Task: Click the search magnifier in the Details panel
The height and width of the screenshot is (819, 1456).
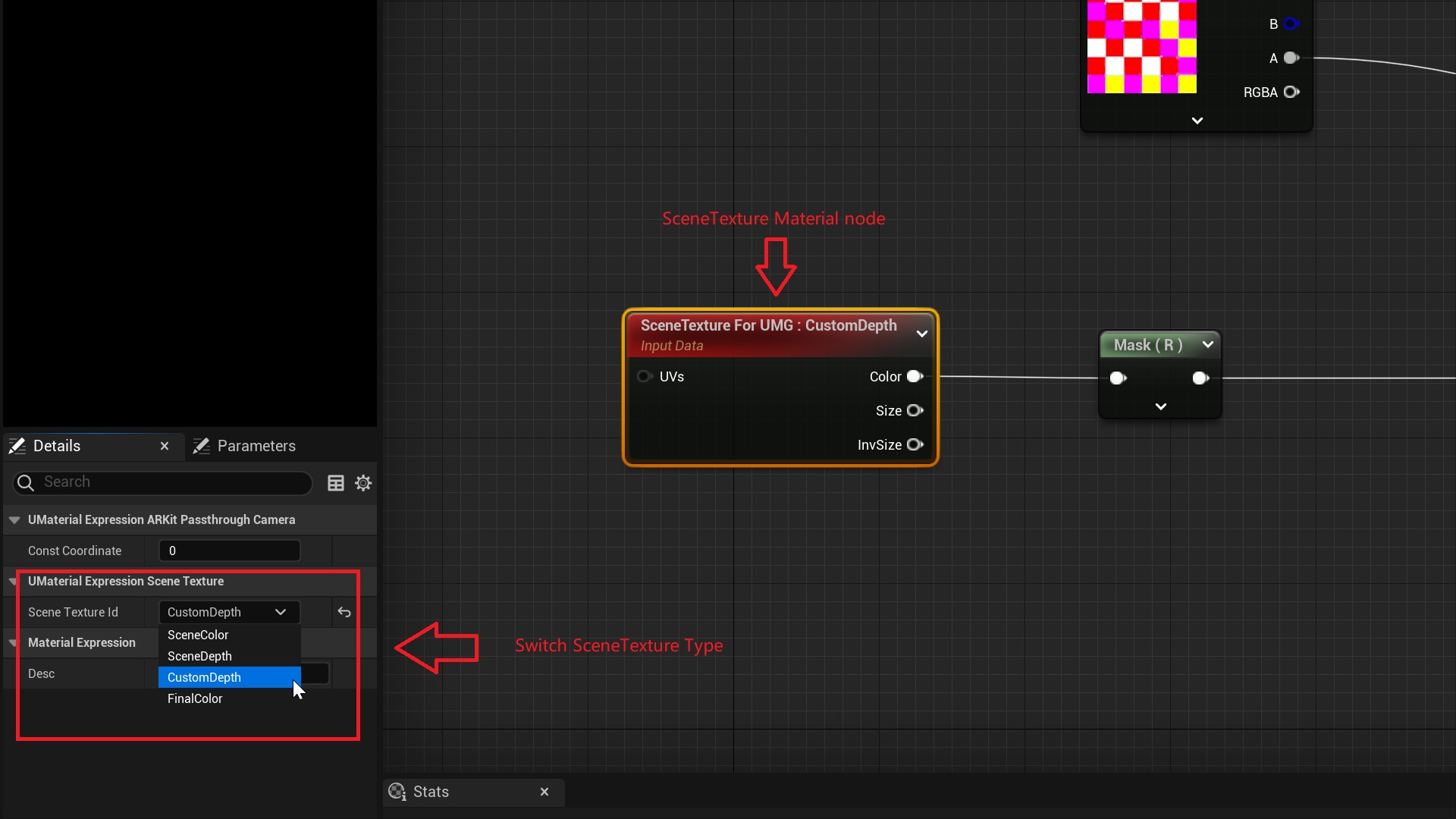Action: [x=26, y=482]
